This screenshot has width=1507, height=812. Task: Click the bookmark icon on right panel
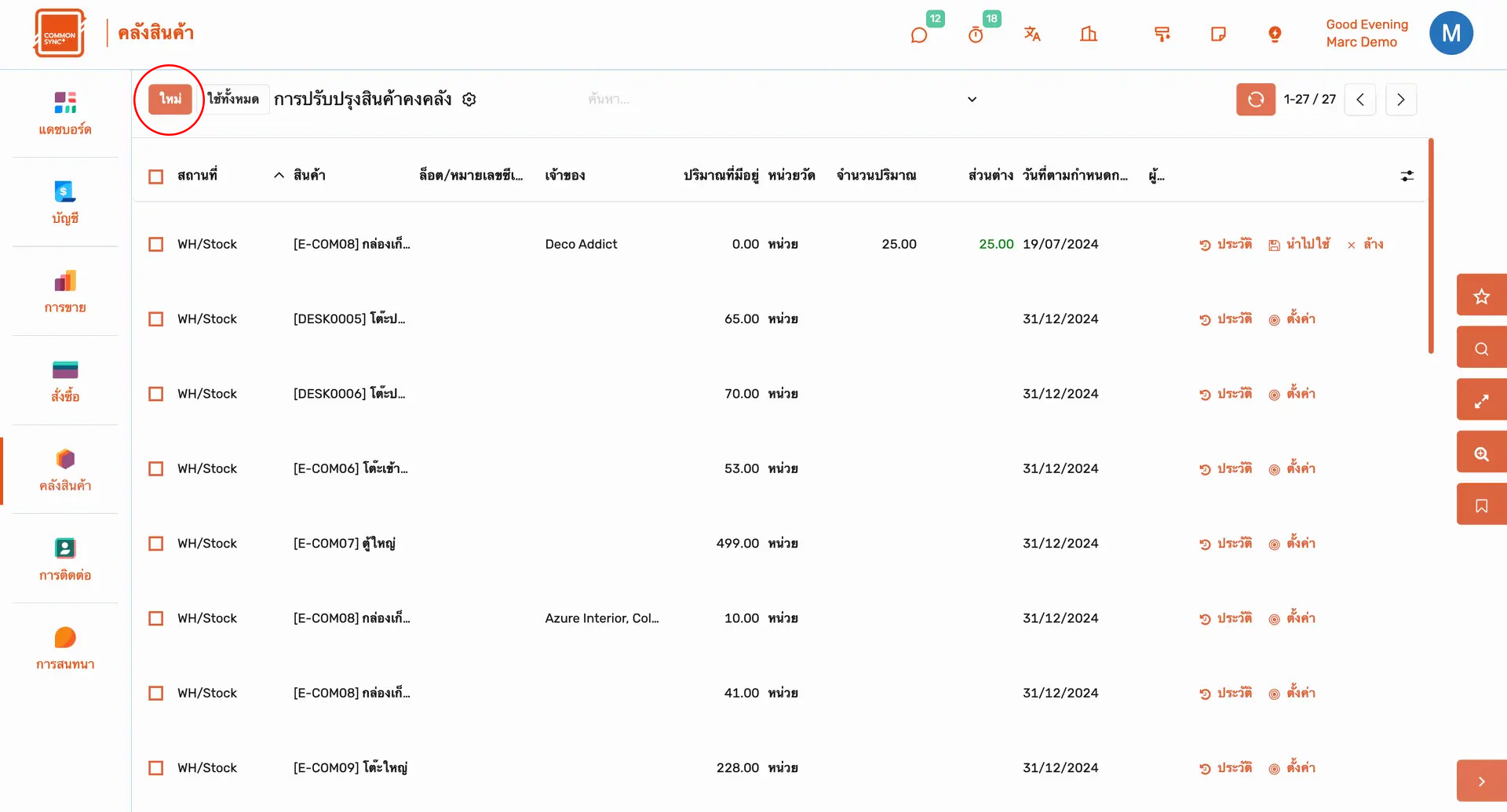pos(1481,506)
